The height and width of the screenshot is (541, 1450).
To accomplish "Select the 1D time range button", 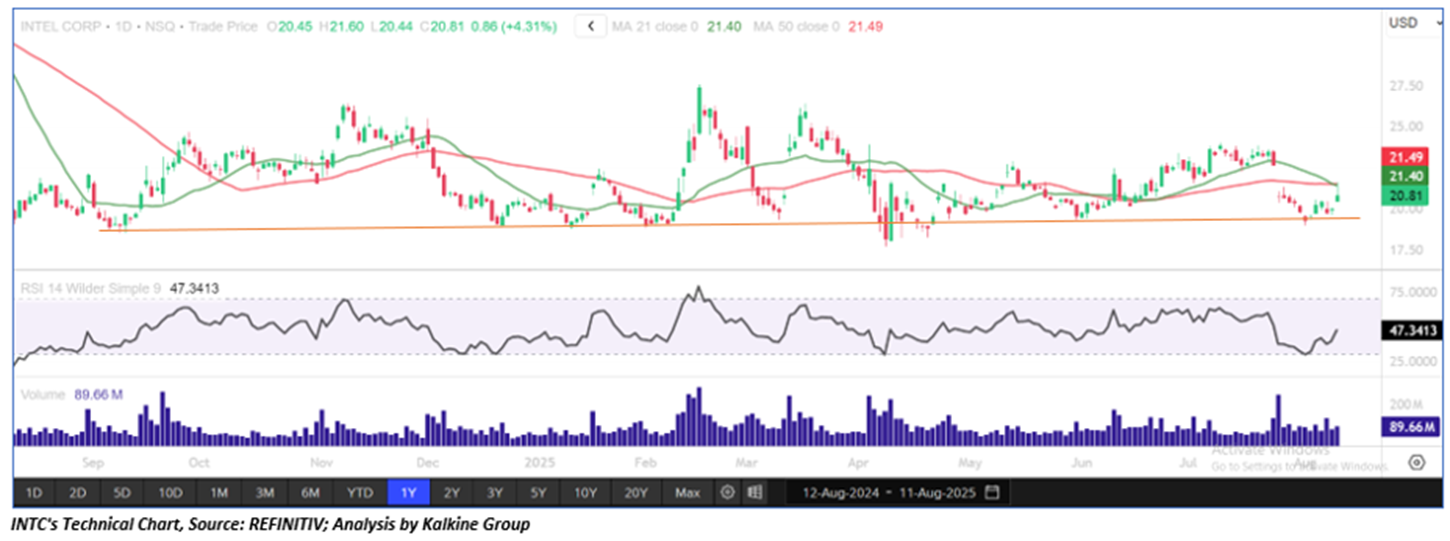I will 33,493.
